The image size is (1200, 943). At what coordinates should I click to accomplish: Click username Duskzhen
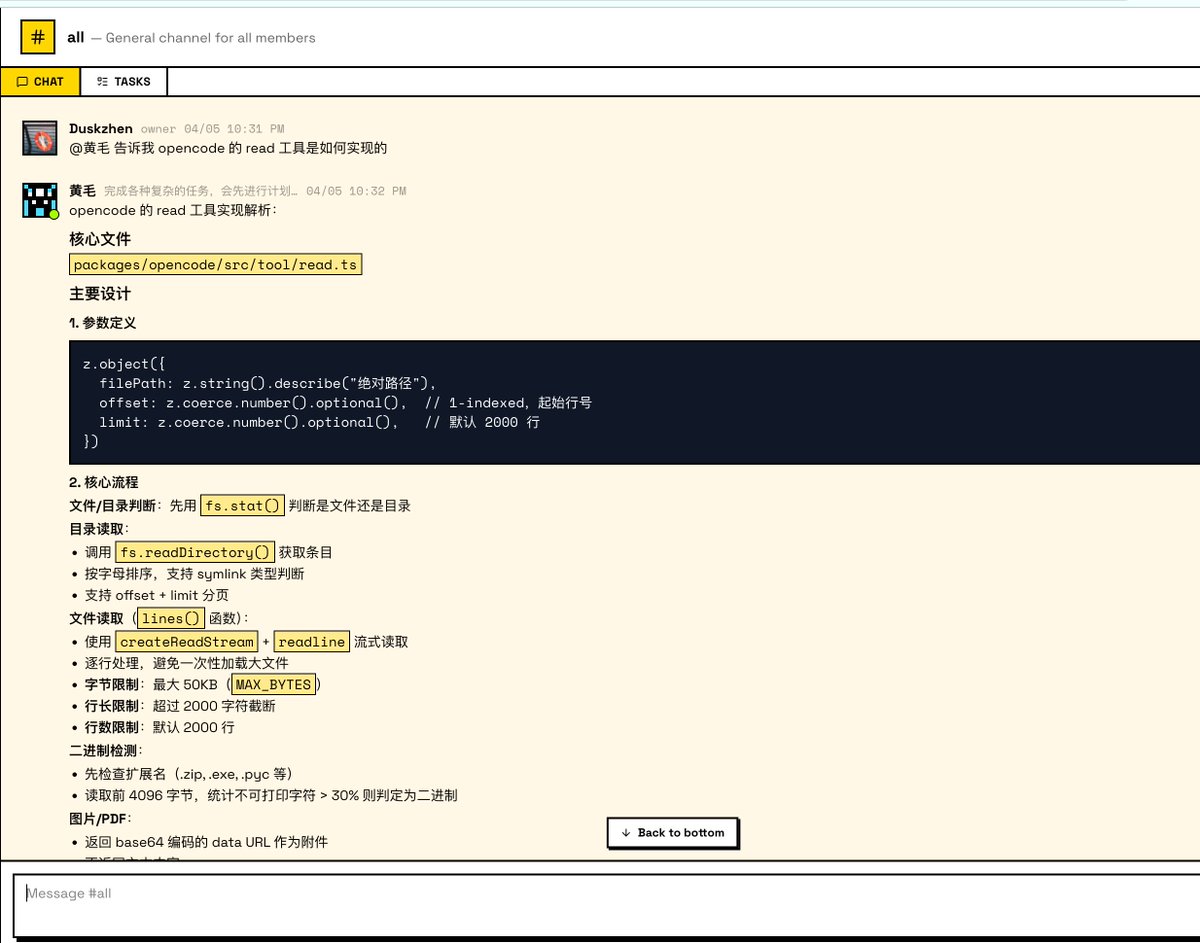101,128
